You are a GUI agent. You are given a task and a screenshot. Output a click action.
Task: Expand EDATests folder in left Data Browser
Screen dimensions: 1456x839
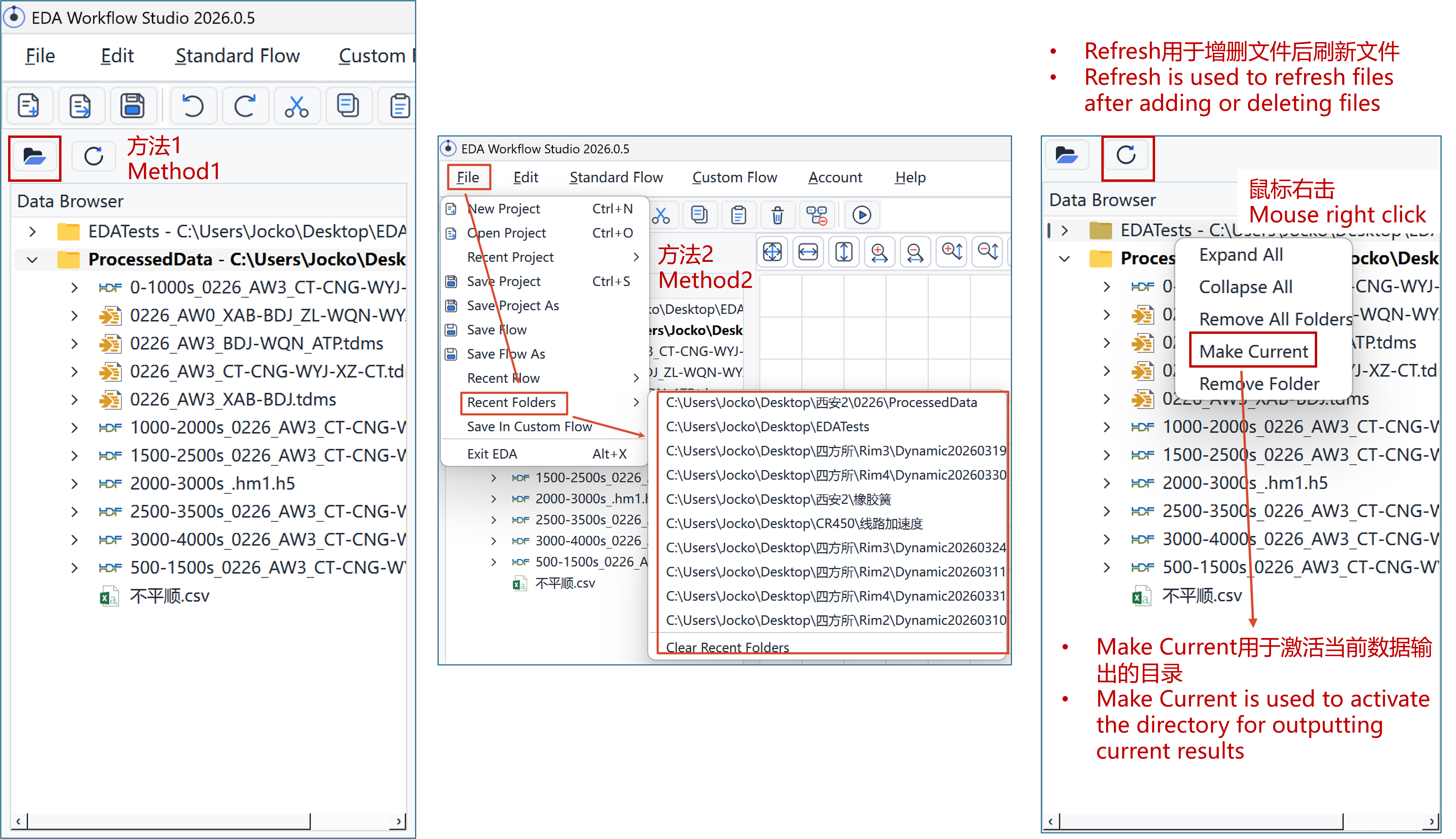32,232
